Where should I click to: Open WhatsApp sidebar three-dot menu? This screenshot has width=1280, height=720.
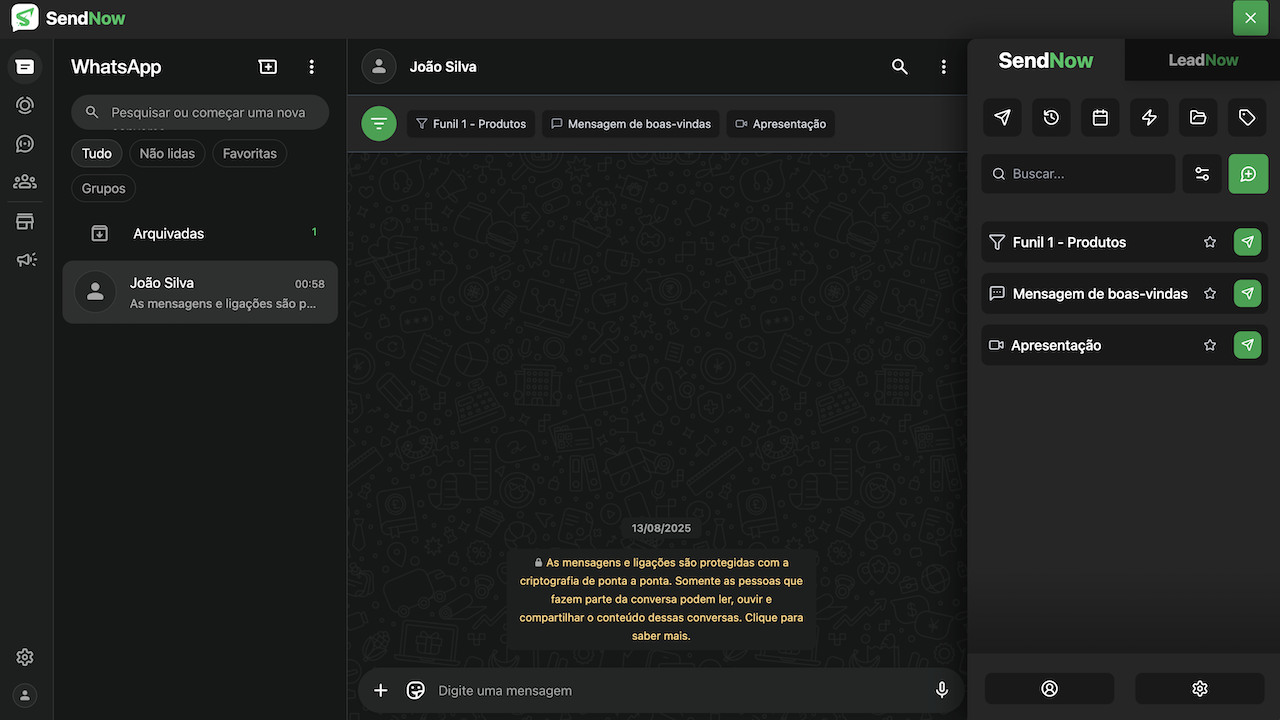point(312,67)
